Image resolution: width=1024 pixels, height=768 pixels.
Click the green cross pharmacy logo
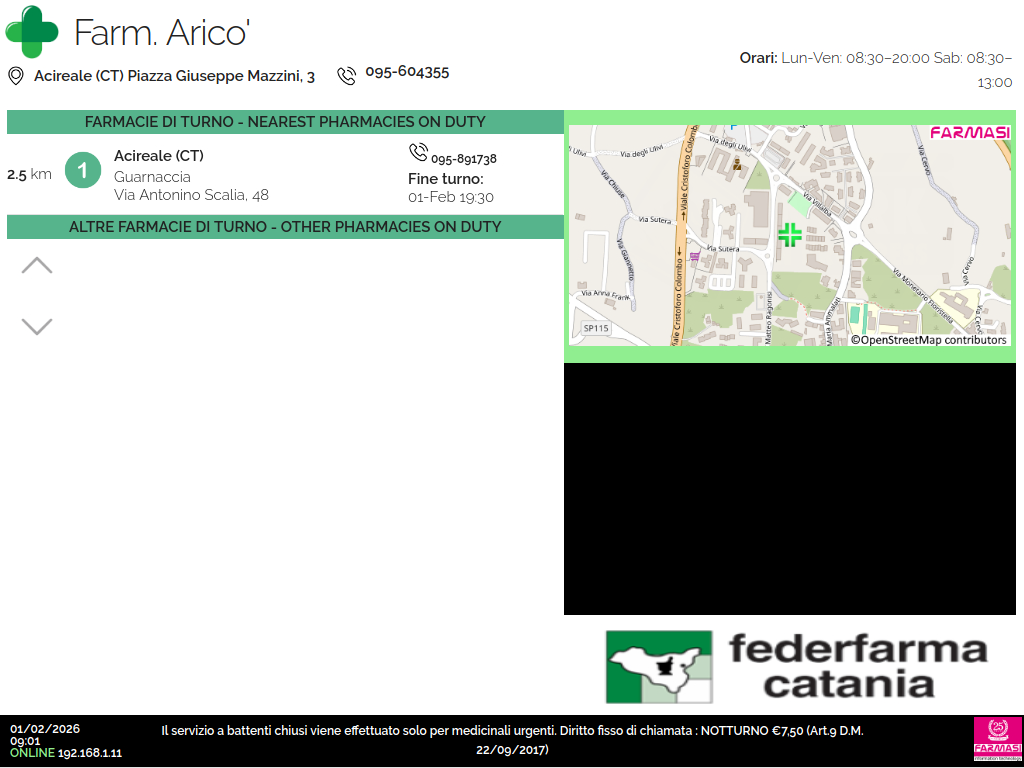tap(32, 31)
